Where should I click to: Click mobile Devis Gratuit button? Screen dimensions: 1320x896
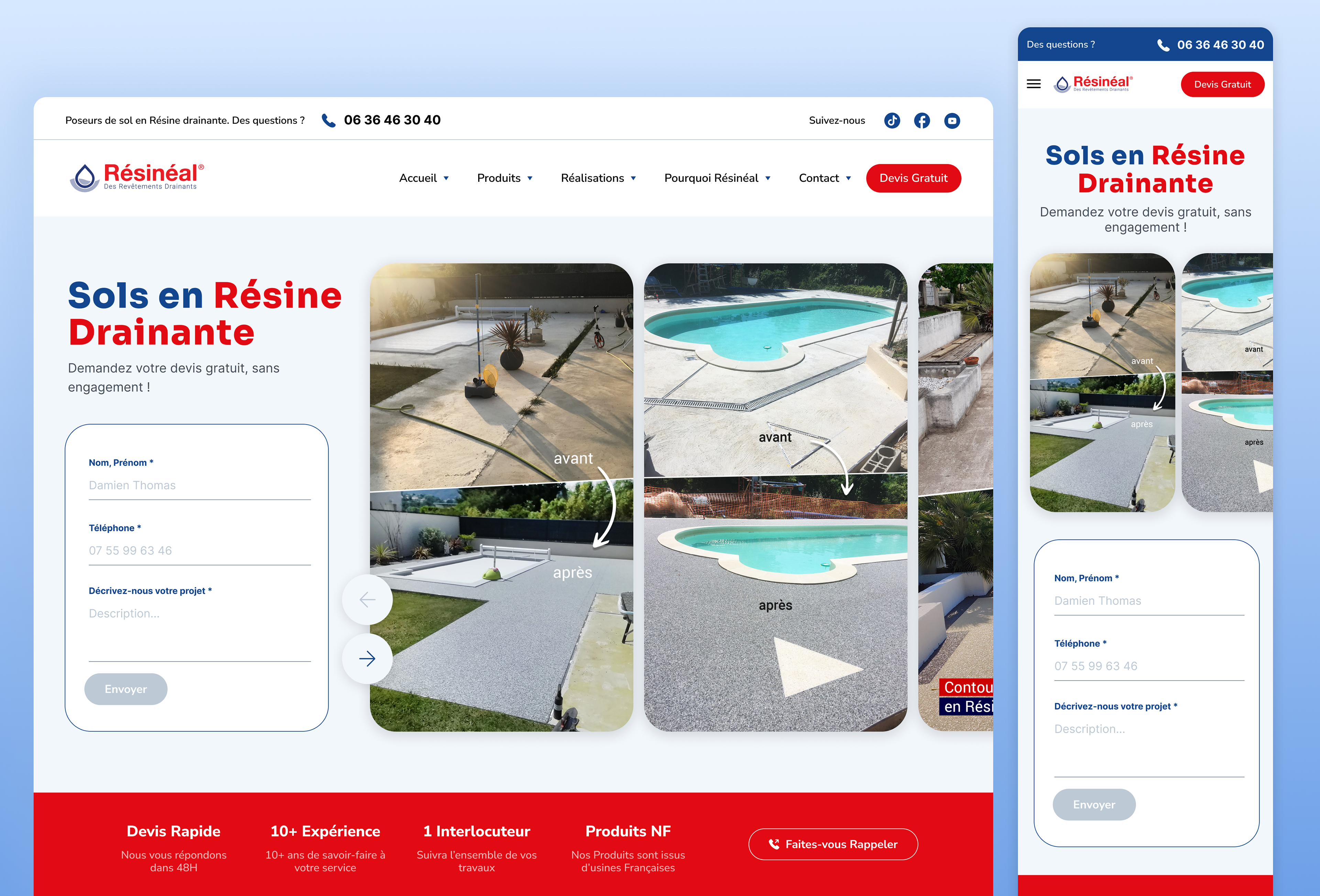[x=1222, y=85]
